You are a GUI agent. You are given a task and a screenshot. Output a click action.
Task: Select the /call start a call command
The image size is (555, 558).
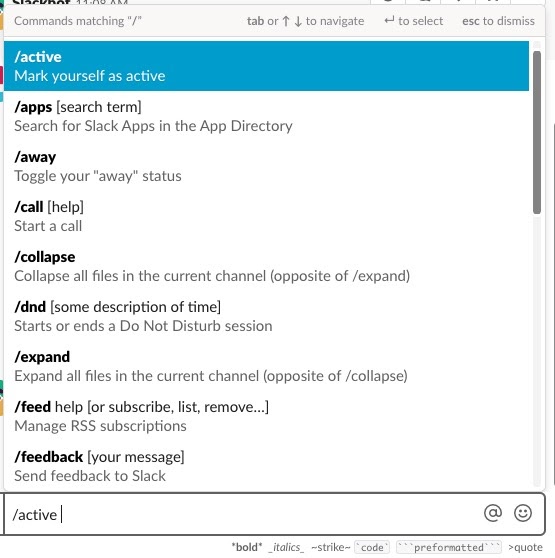[x=266, y=216]
